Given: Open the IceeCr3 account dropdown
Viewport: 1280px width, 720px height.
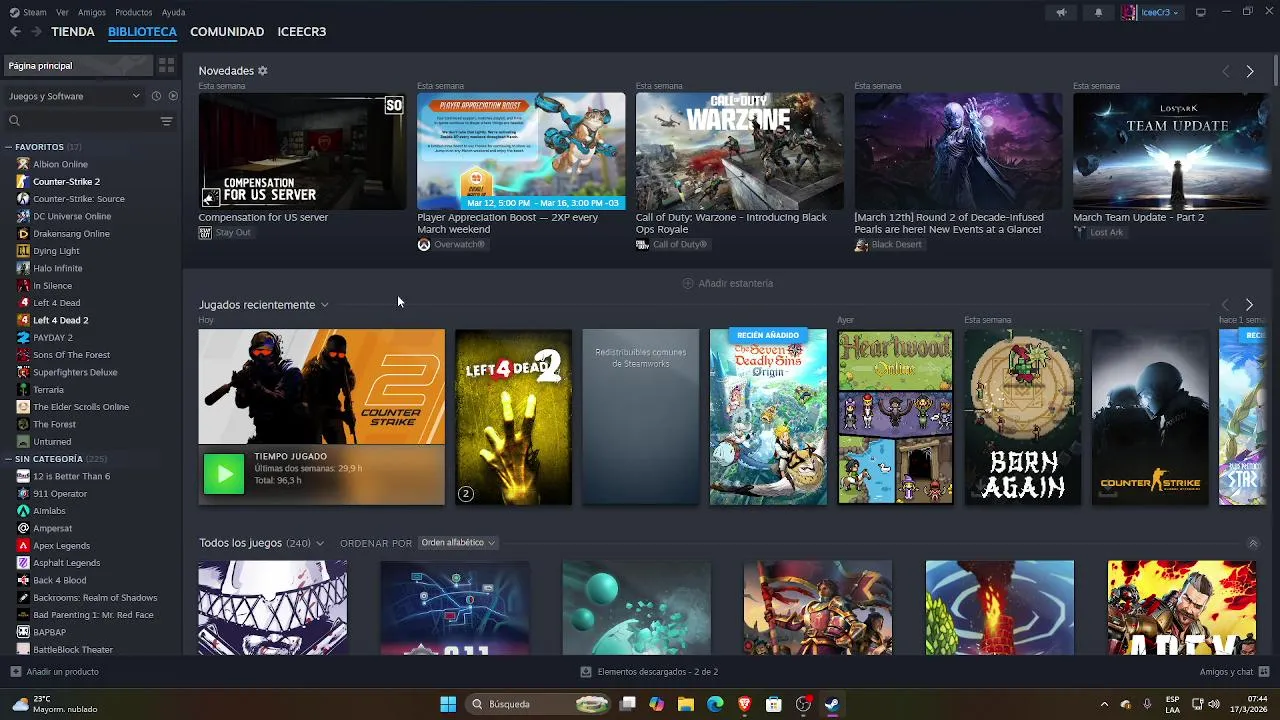Looking at the screenshot, I should point(1151,12).
